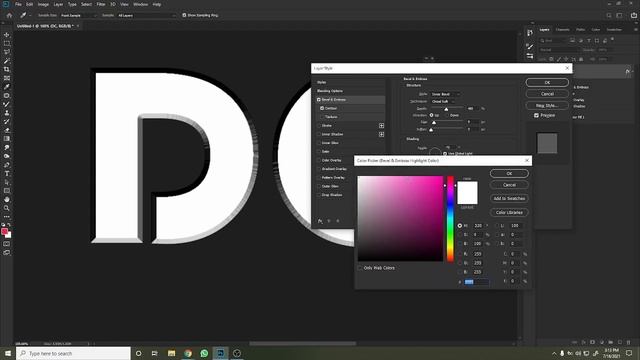Screen dimensions: 640x360
Task: Click the vertical hue slider strip
Action: tap(450, 219)
